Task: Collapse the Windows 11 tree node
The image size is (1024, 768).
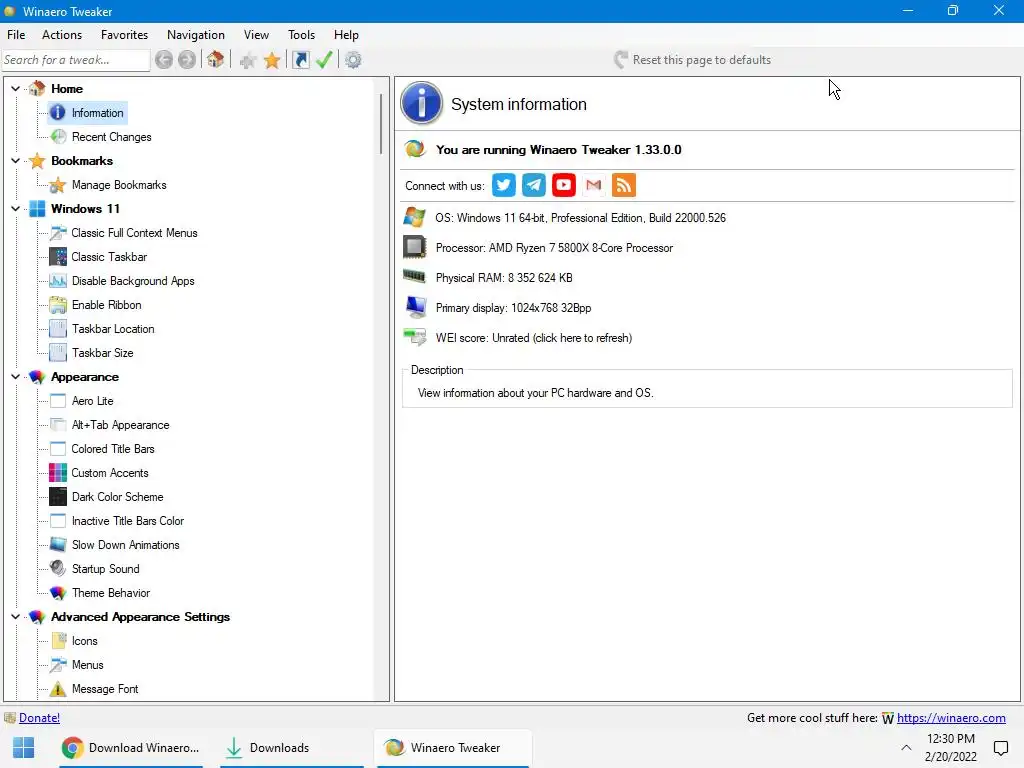Action: click(x=16, y=209)
